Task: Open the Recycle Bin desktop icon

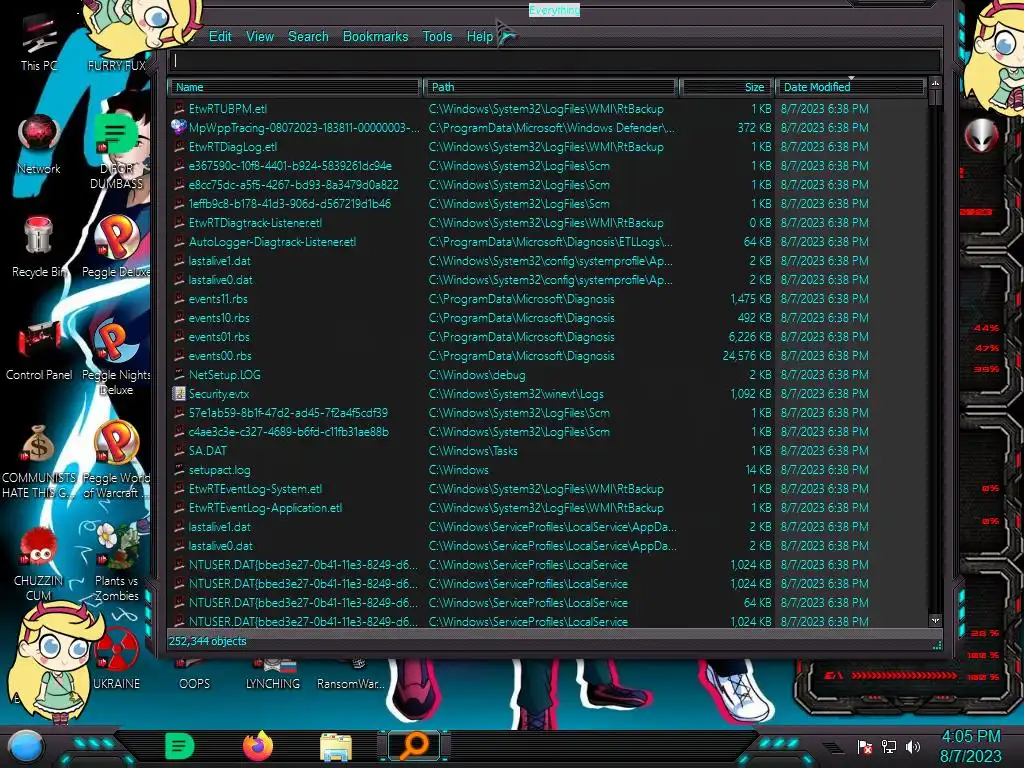Action: 39,247
